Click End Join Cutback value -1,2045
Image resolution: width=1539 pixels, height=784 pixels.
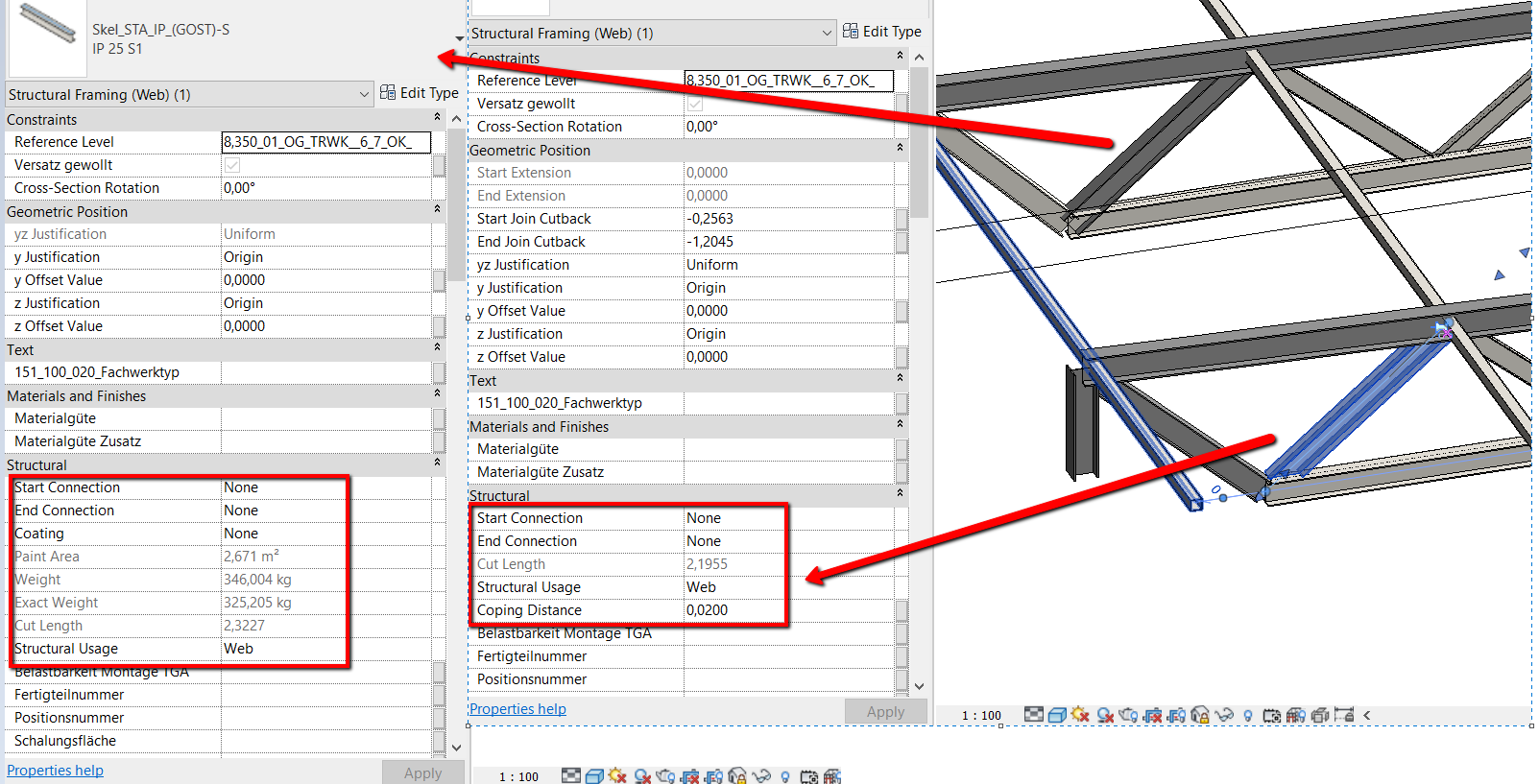[709, 242]
